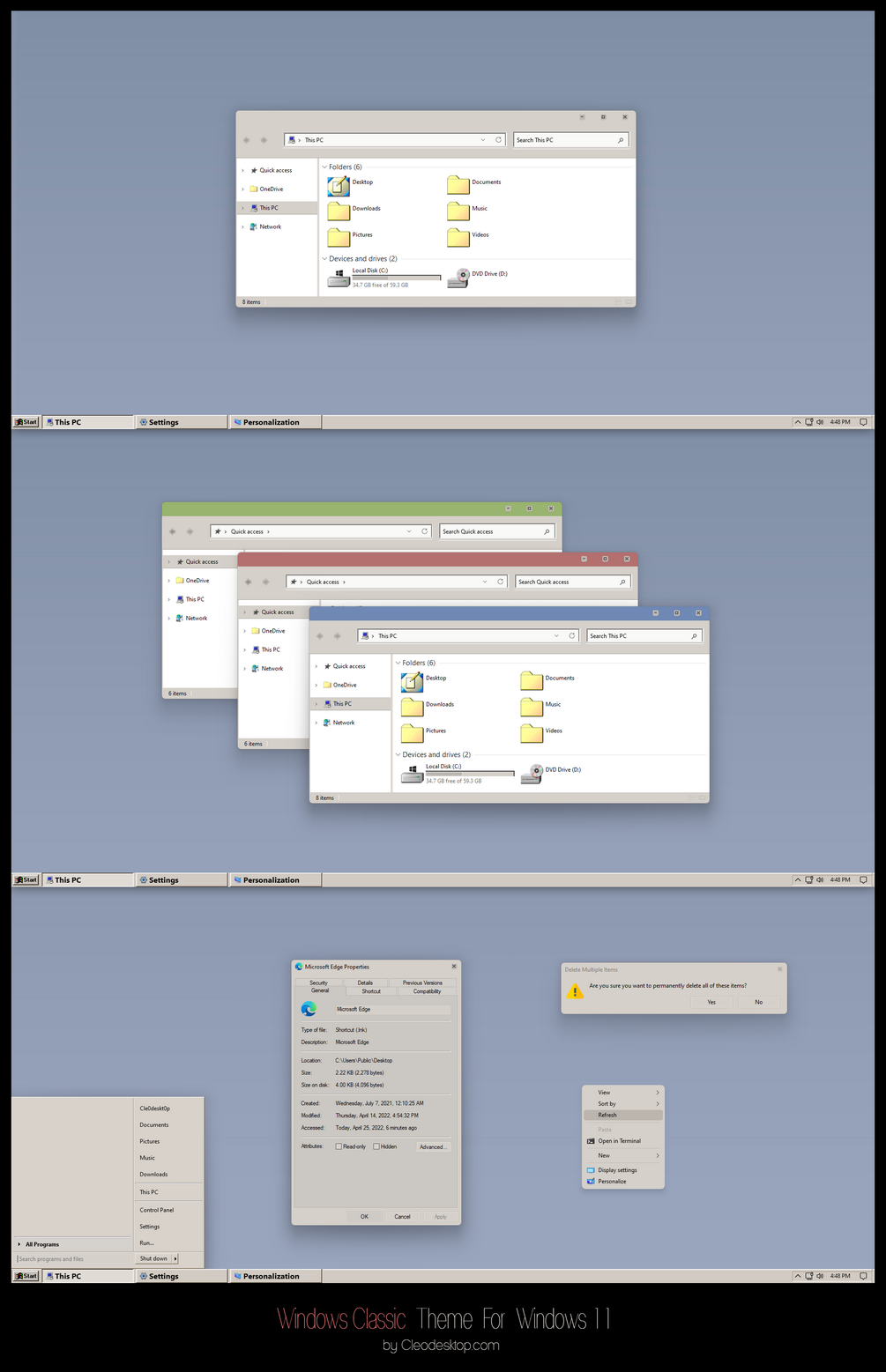Image resolution: width=886 pixels, height=1372 pixels.
Task: Go forward using arrow in gray-titled window
Action: point(264,140)
